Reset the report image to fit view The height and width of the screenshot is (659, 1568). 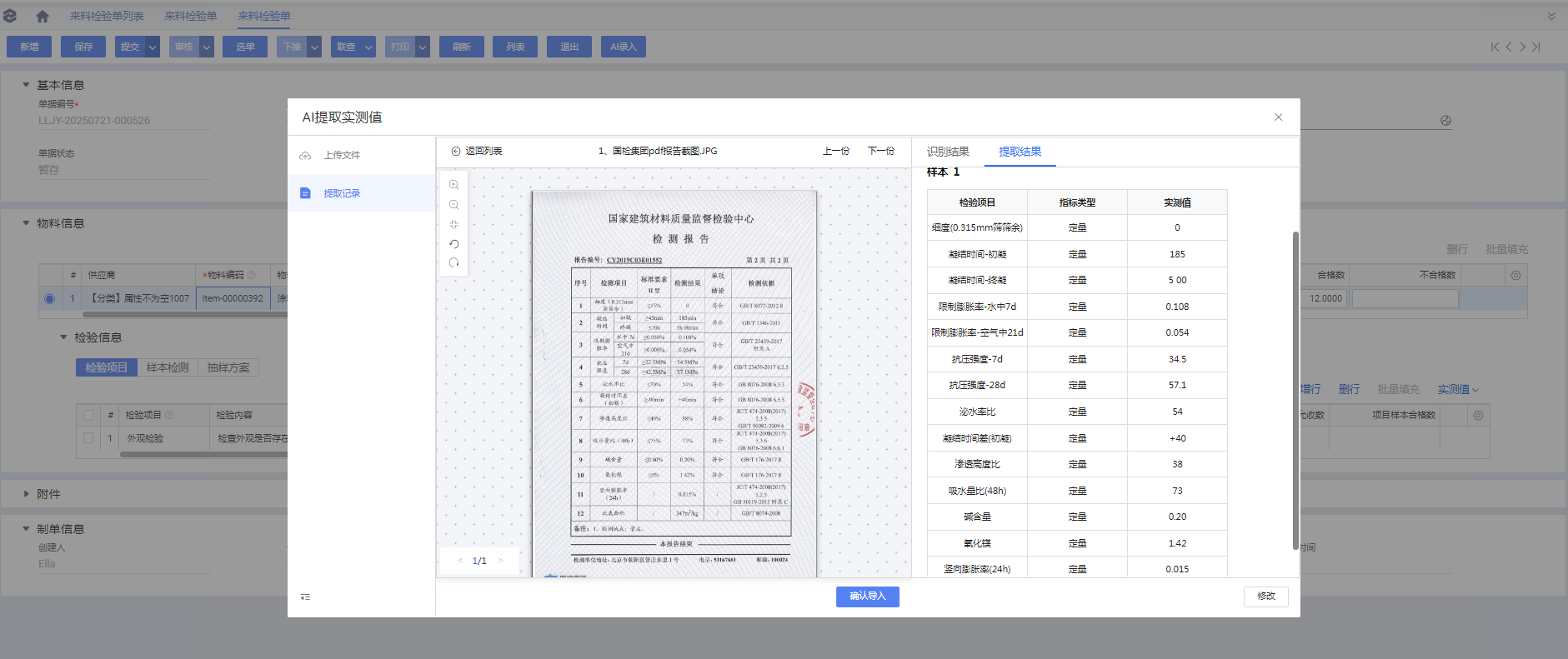453,224
